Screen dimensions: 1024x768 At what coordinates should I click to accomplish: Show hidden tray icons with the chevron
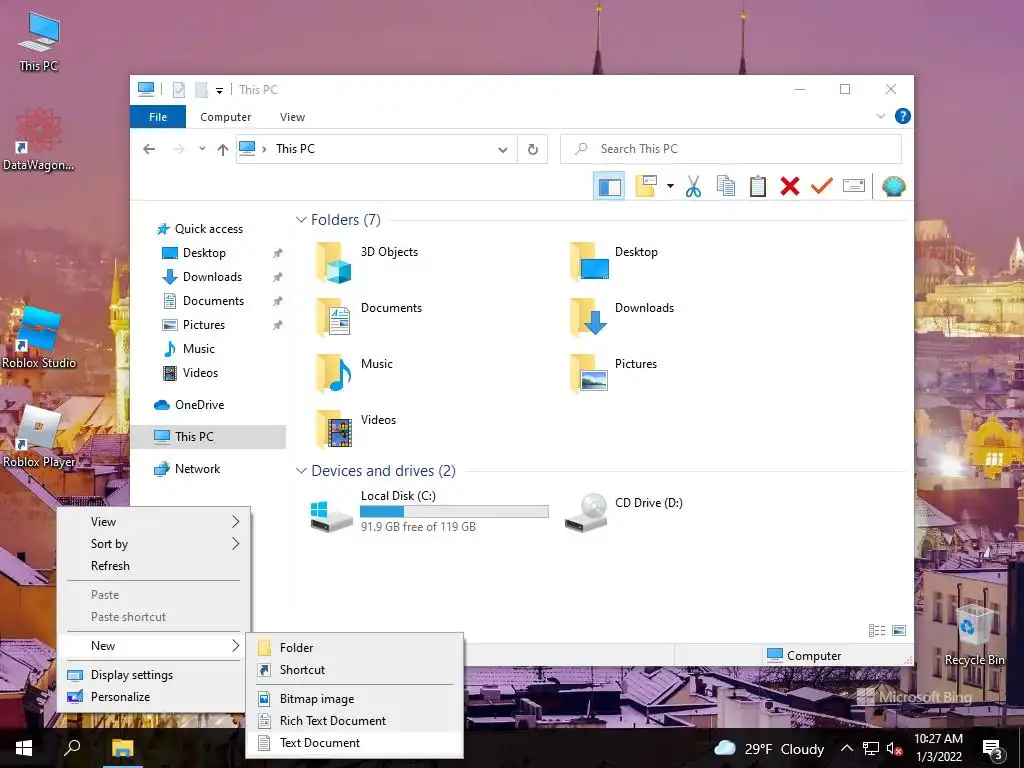click(x=846, y=748)
